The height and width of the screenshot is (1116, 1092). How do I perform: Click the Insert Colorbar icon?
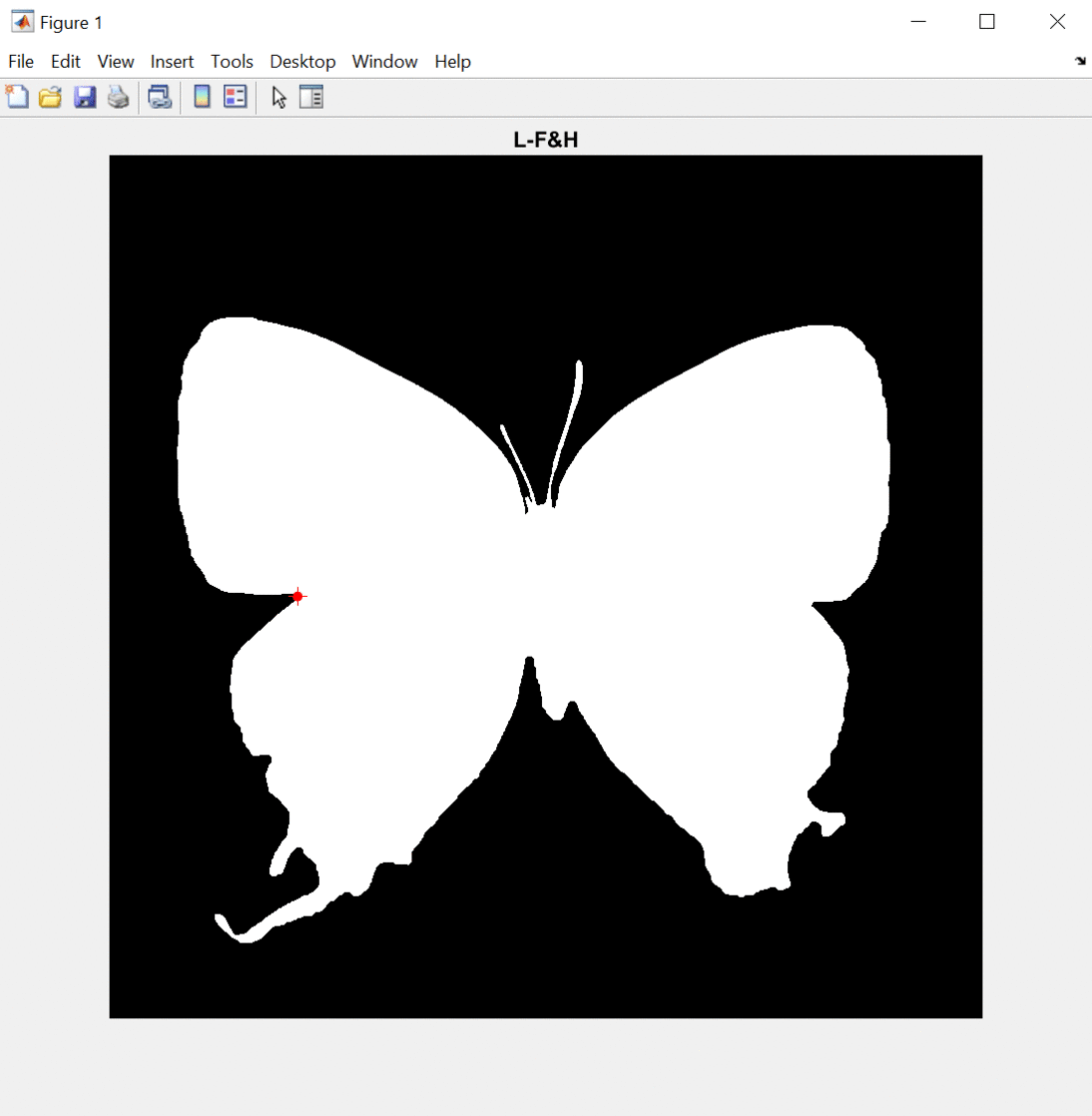tap(203, 96)
